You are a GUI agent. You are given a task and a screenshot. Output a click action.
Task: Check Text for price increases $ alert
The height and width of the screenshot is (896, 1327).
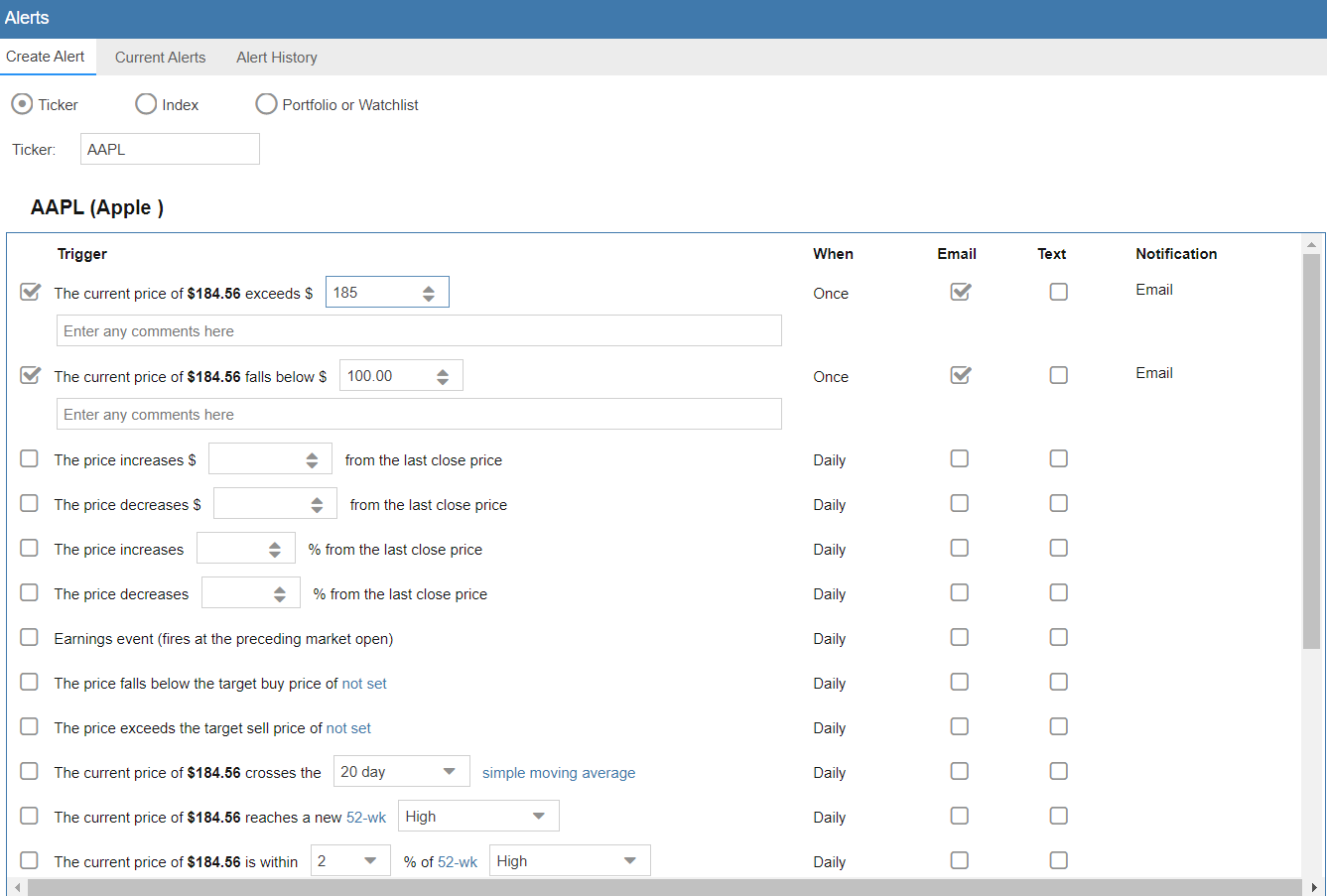pos(1059,458)
